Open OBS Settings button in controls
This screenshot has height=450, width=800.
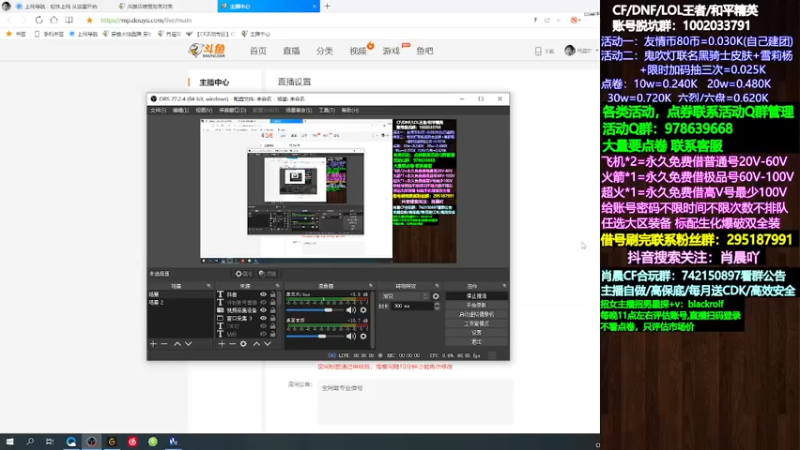click(x=477, y=333)
